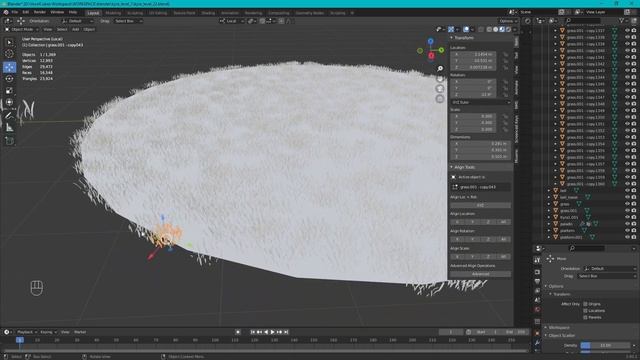Image resolution: width=640 pixels, height=360 pixels.
Task: Click the Advanced align operations button
Action: [x=480, y=274]
